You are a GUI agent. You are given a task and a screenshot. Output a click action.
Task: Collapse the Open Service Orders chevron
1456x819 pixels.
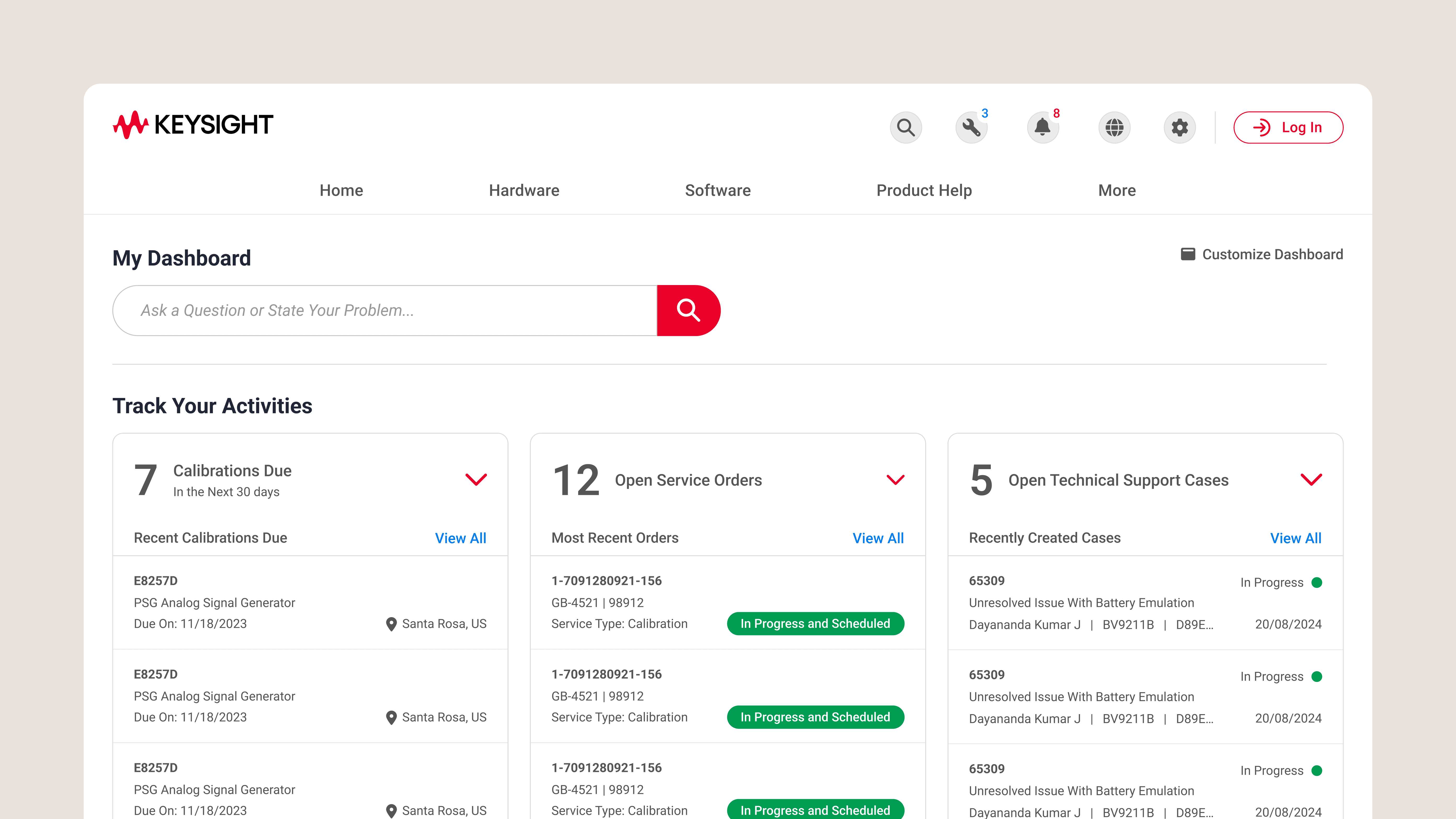coord(895,479)
